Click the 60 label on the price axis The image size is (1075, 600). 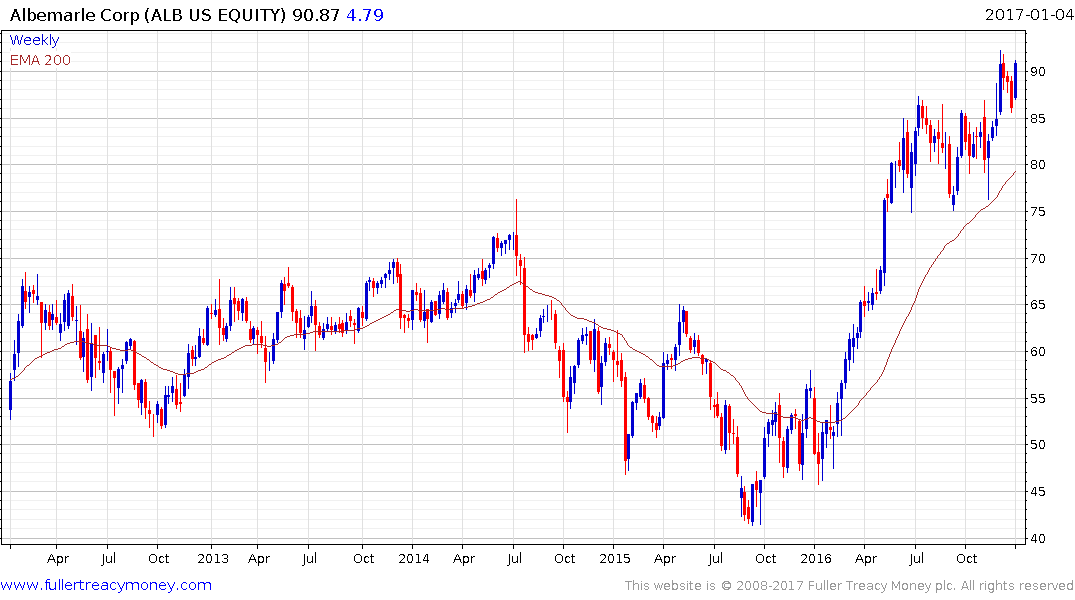pyautogui.click(x=1037, y=352)
